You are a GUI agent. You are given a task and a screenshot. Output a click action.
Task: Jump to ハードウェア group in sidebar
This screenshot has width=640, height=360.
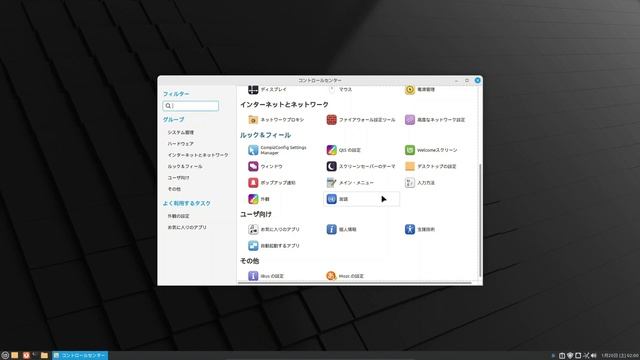coord(180,144)
